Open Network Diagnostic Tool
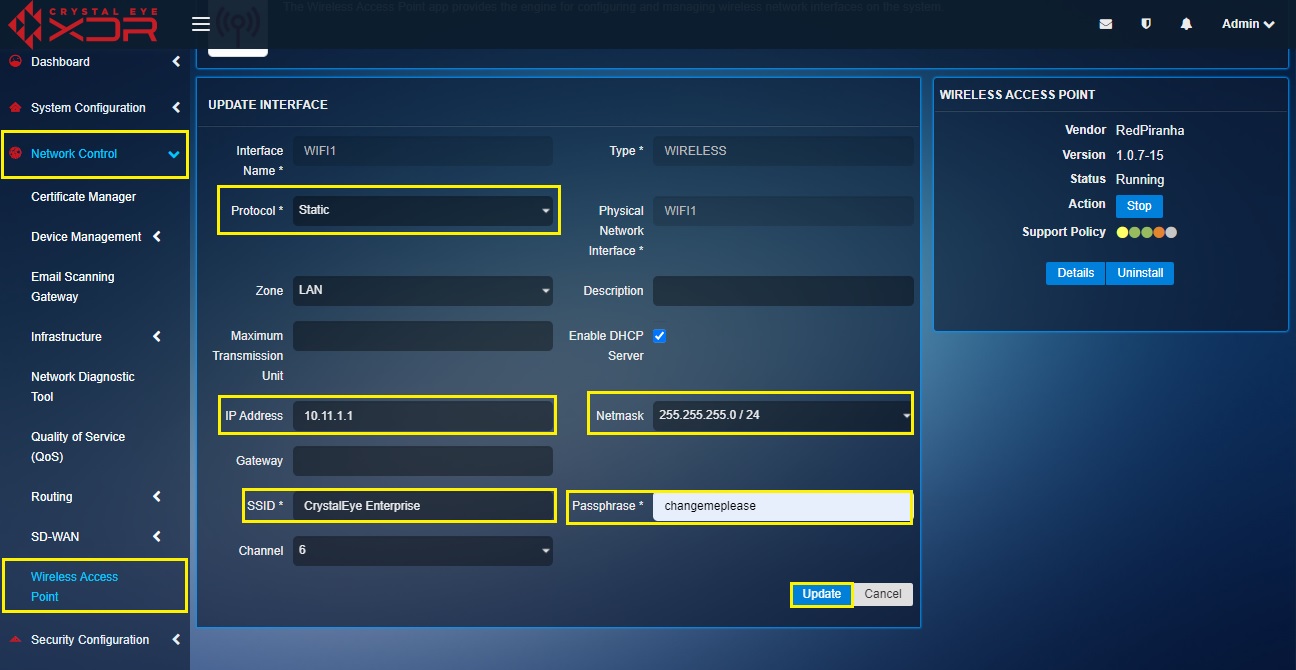Viewport: 1296px width, 670px height. pyautogui.click(x=82, y=387)
